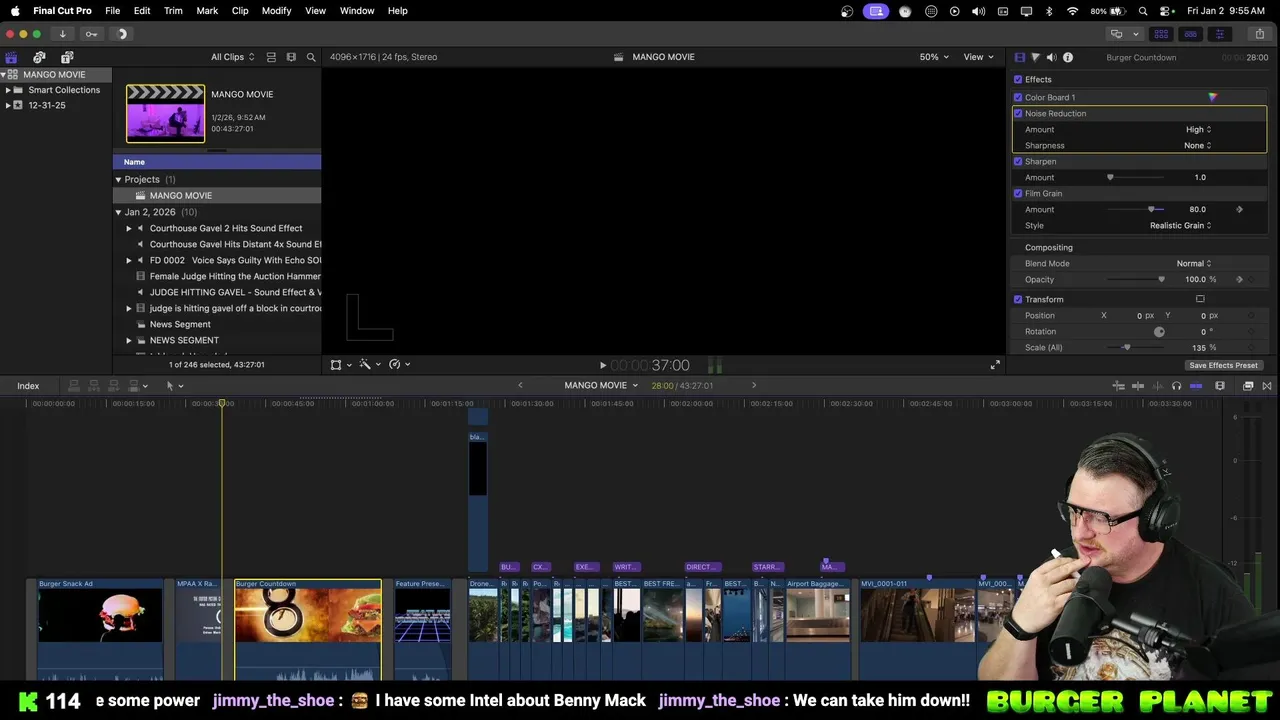Open the Color inspector triangle icon

tap(1035, 57)
